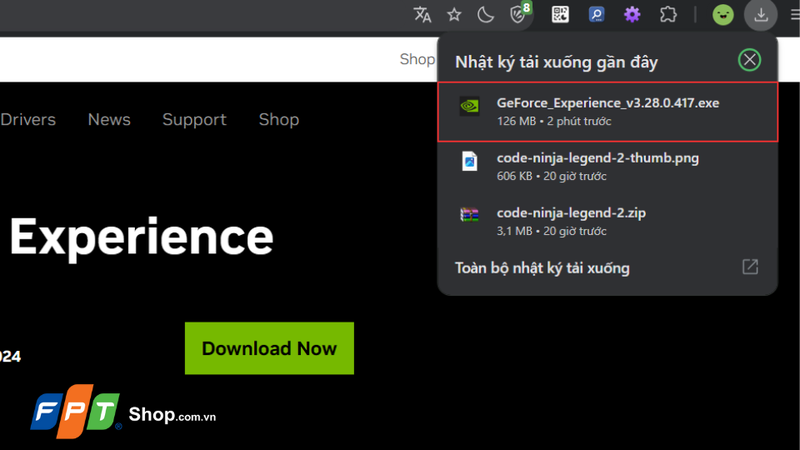Click the image file icon for thumb.png
The width and height of the screenshot is (800, 450).
(469, 161)
